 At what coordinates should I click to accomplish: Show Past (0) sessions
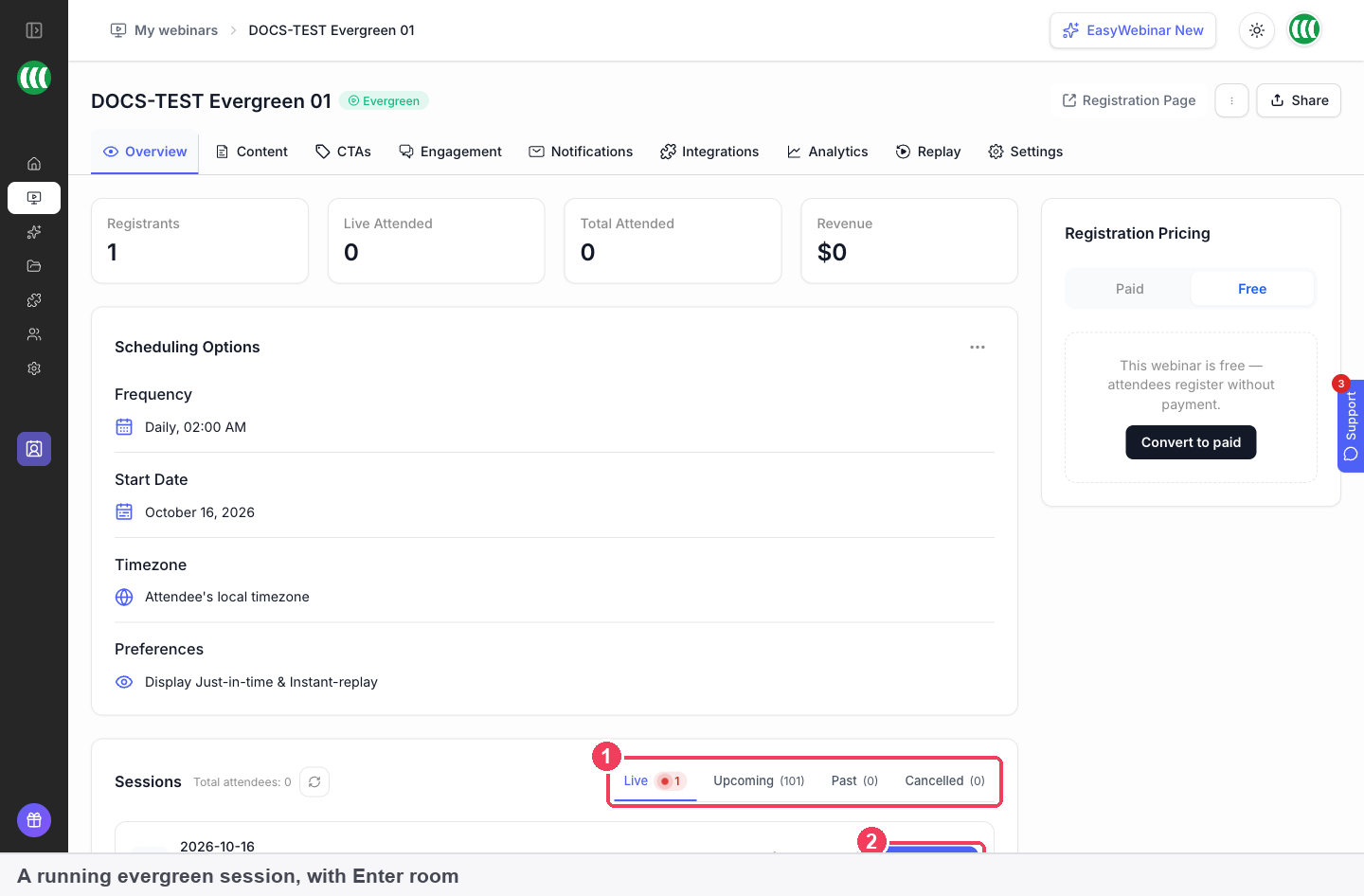(x=854, y=781)
